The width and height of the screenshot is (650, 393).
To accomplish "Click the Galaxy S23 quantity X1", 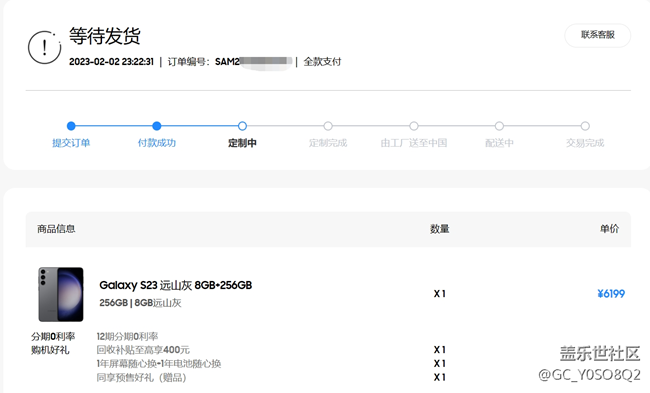I will click(440, 294).
